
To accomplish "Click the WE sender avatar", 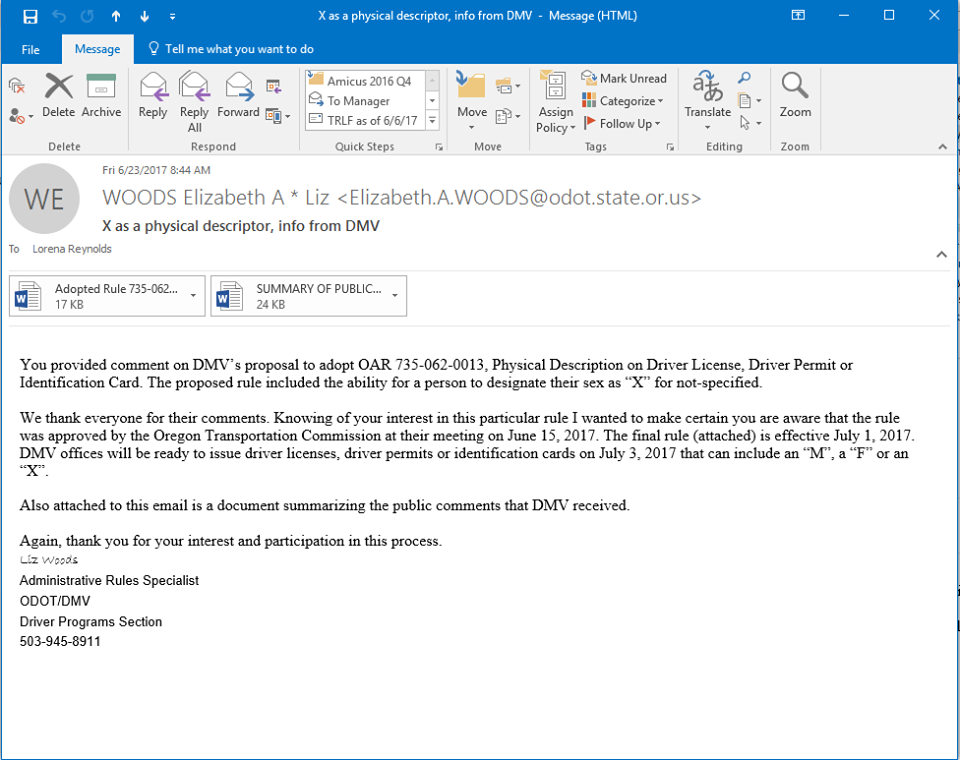I will coord(44,198).
